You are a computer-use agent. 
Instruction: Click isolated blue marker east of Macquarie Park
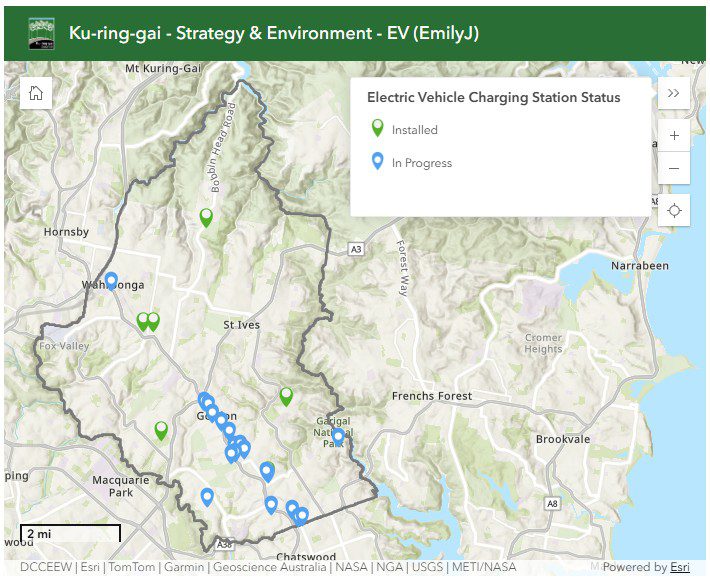click(x=207, y=496)
